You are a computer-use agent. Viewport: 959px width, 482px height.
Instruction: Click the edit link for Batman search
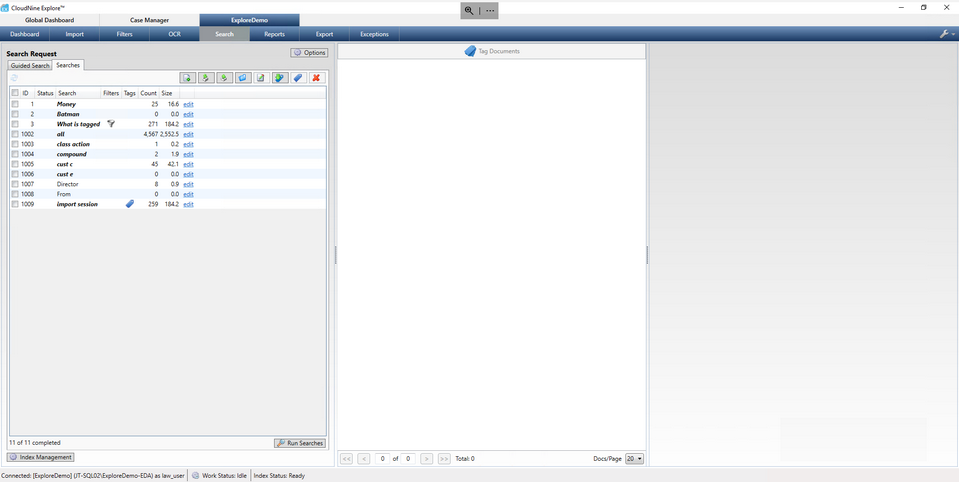pos(188,114)
